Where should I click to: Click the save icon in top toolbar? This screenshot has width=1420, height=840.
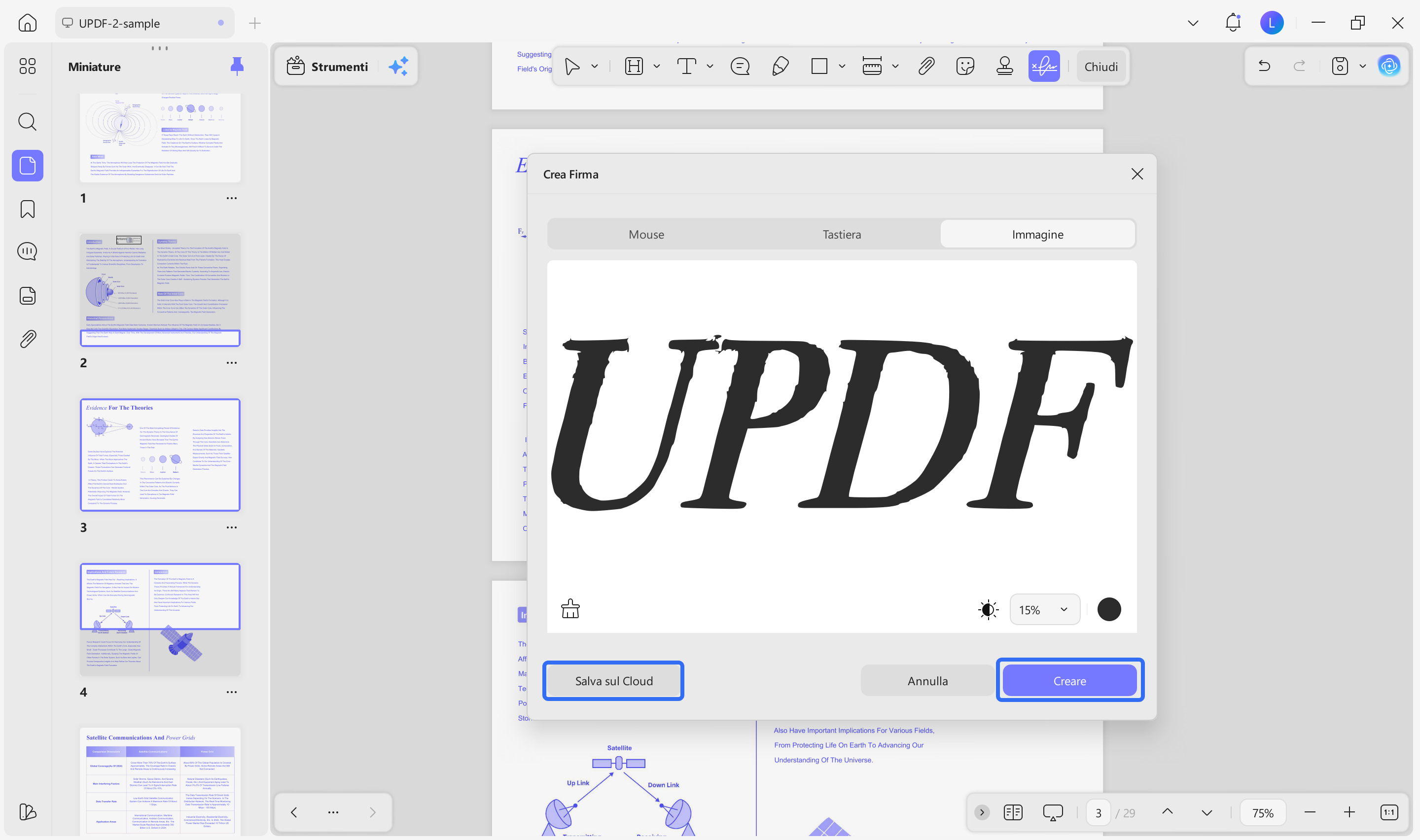tap(1340, 66)
